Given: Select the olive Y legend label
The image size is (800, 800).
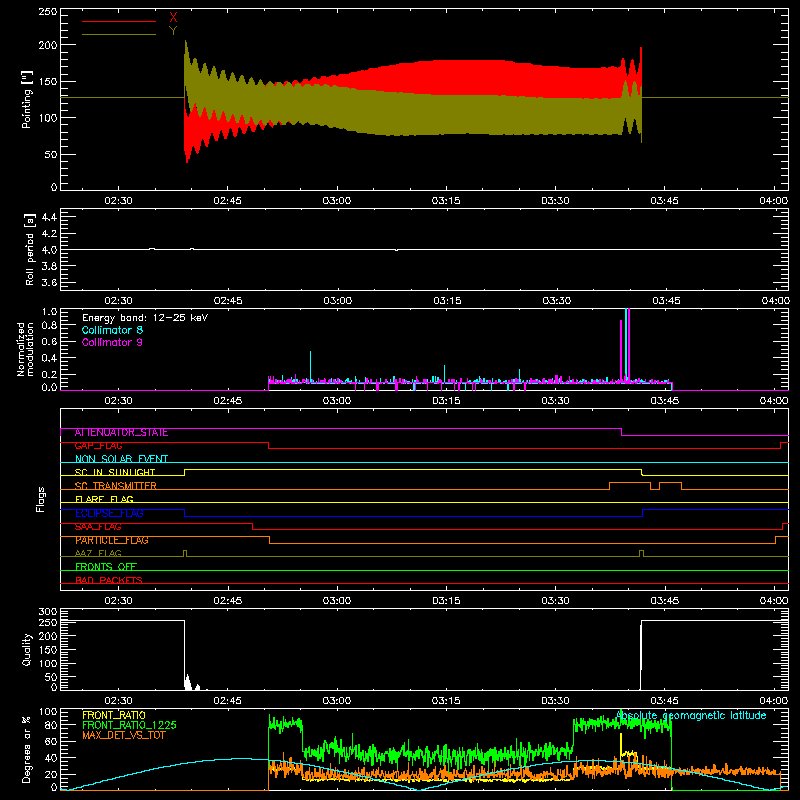Looking at the screenshot, I should tap(173, 31).
